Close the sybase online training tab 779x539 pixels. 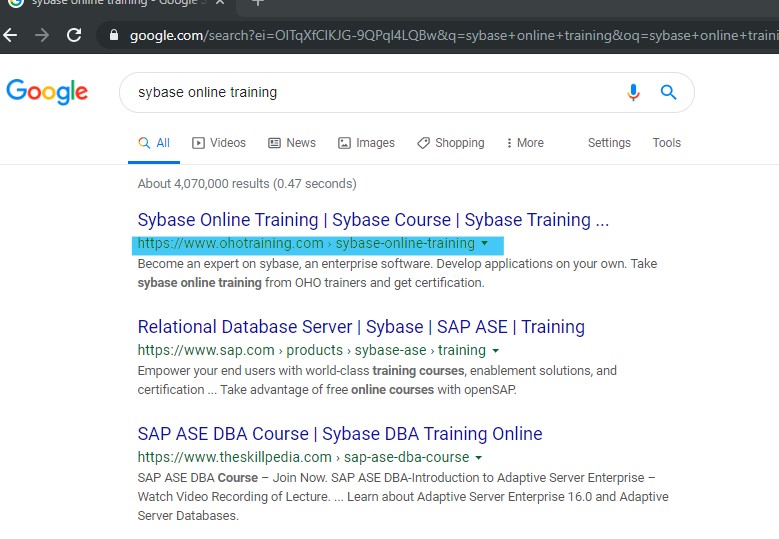point(220,2)
